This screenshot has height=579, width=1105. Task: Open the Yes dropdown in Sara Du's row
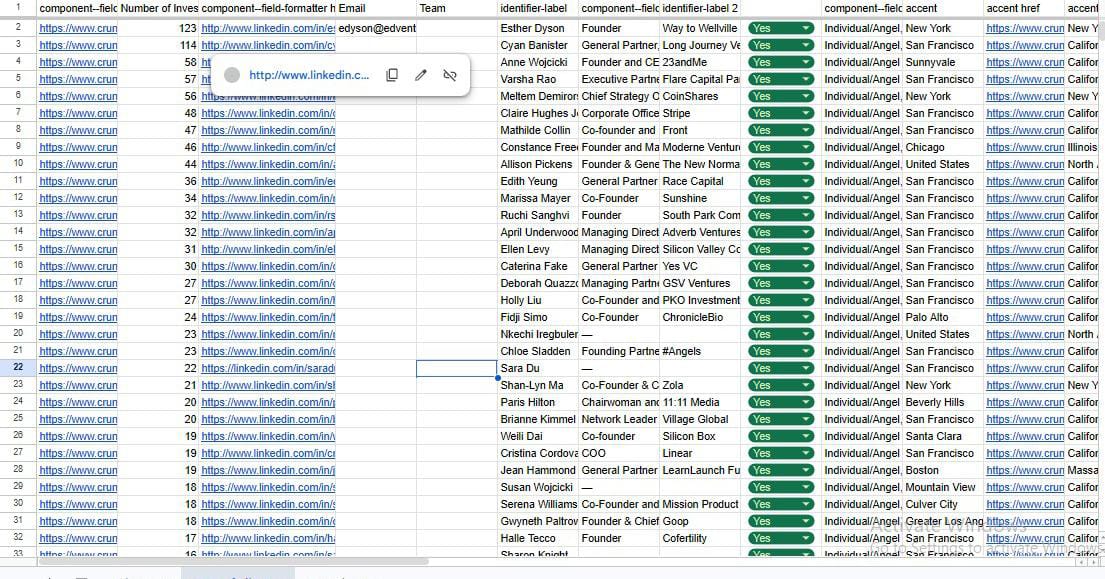781,368
